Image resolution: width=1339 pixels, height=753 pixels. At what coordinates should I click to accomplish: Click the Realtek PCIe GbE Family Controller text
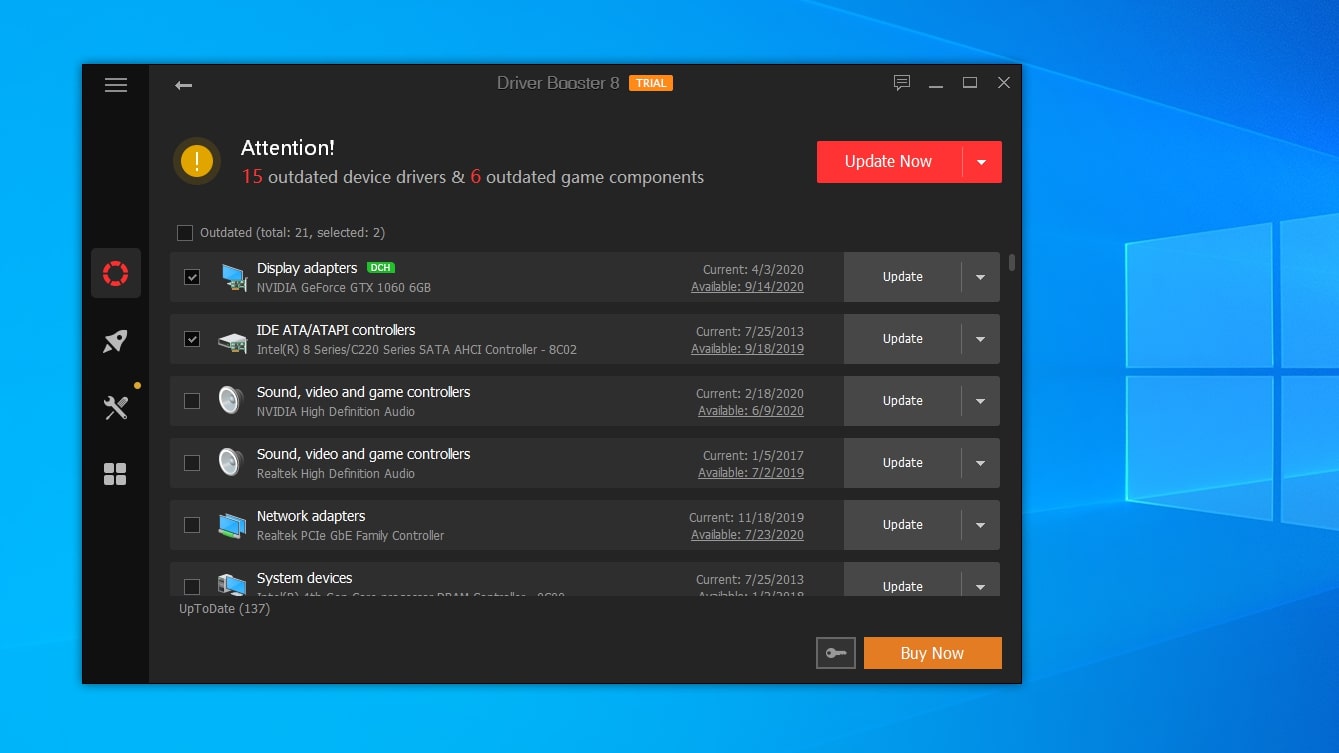coord(351,536)
